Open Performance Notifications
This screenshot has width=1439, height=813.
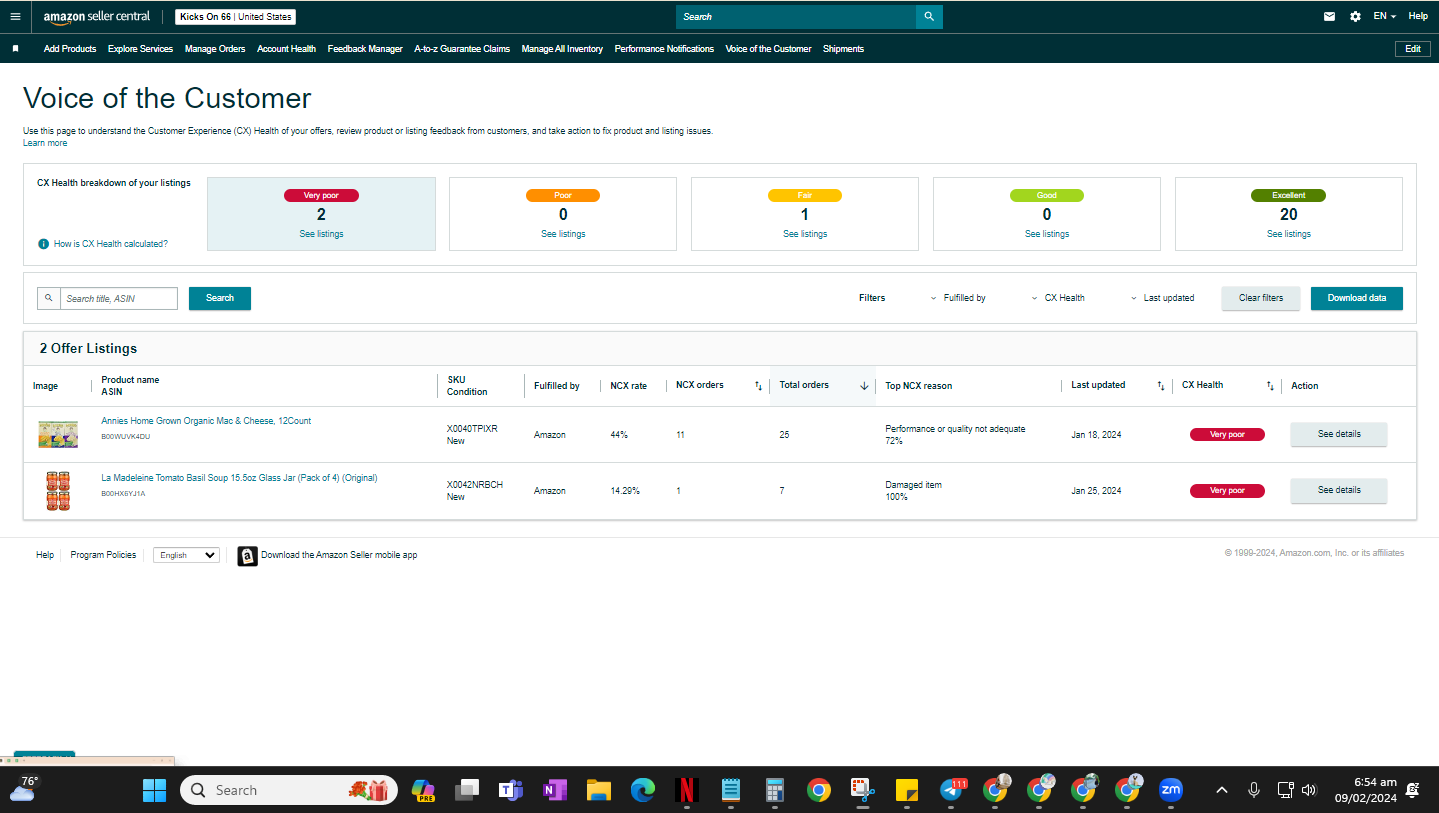pyautogui.click(x=664, y=49)
